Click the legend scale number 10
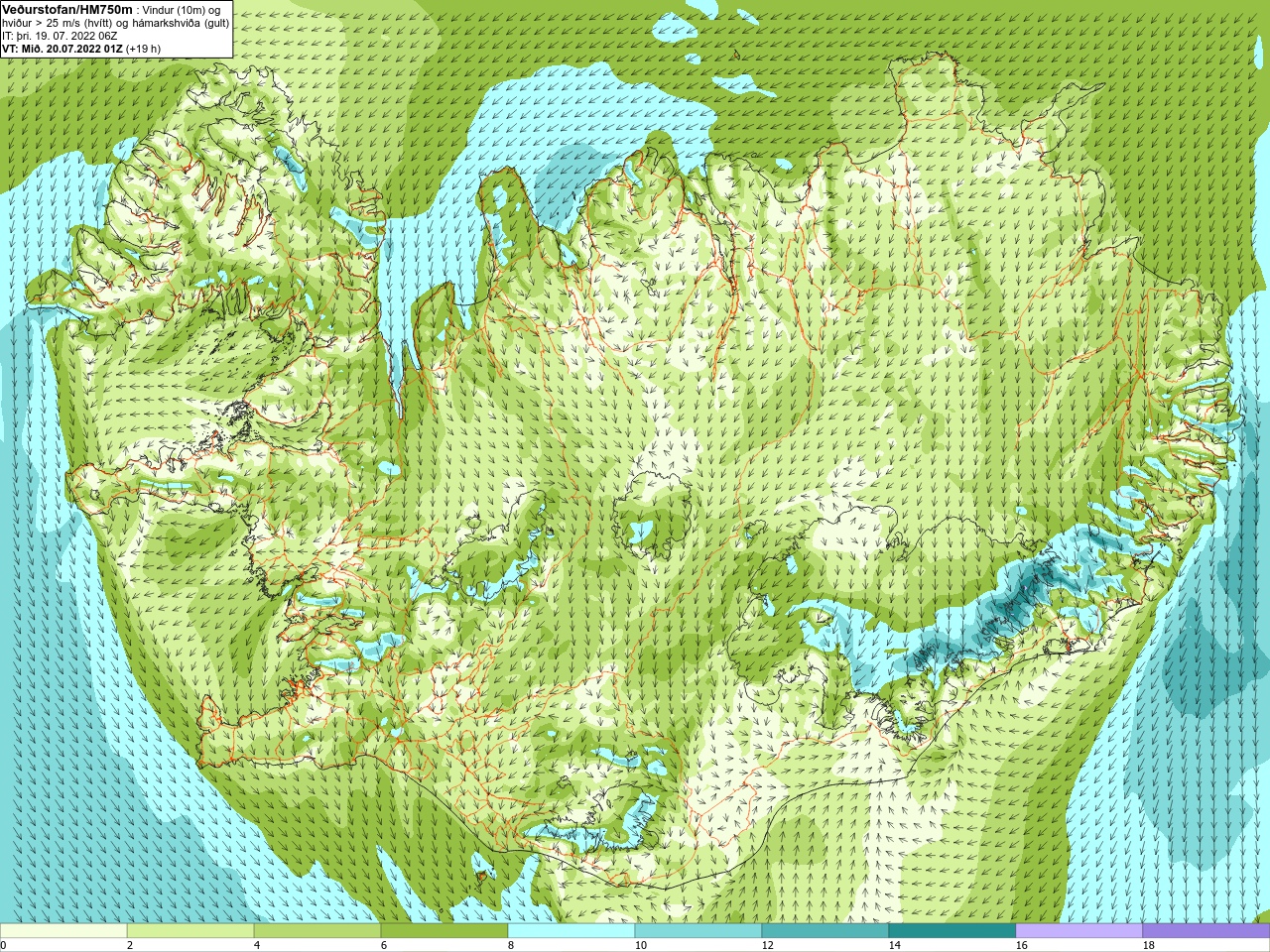Image resolution: width=1270 pixels, height=952 pixels. coord(641,946)
